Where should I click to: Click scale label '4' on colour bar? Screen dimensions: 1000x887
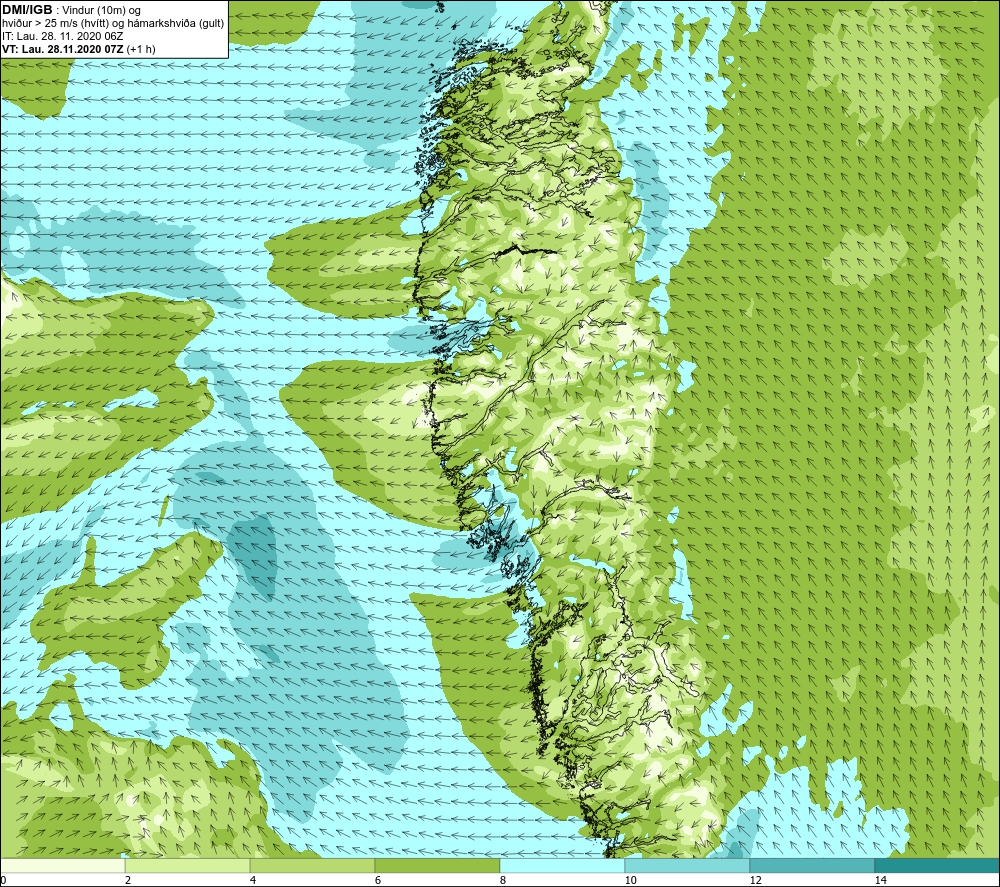click(253, 880)
